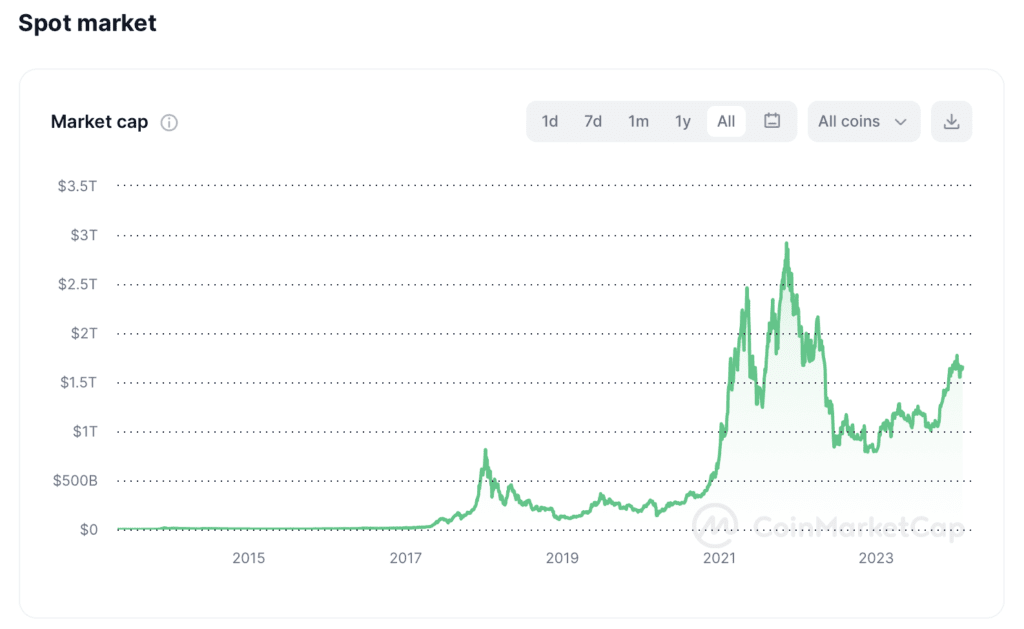1024x629 pixels.
Task: Enable the 1d time range
Action: pyautogui.click(x=549, y=120)
